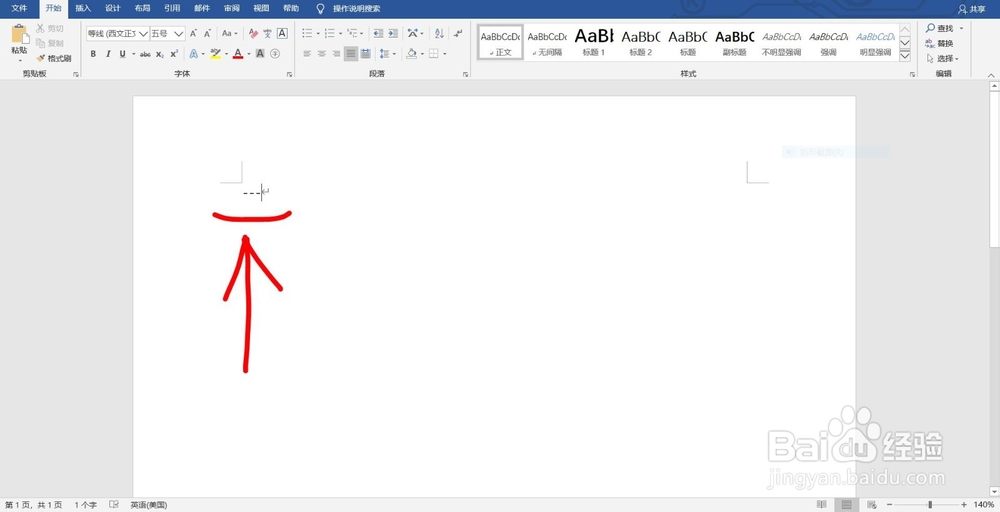Open the 替换 (Replace) tool
The width and height of the screenshot is (1000, 512).
point(939,43)
